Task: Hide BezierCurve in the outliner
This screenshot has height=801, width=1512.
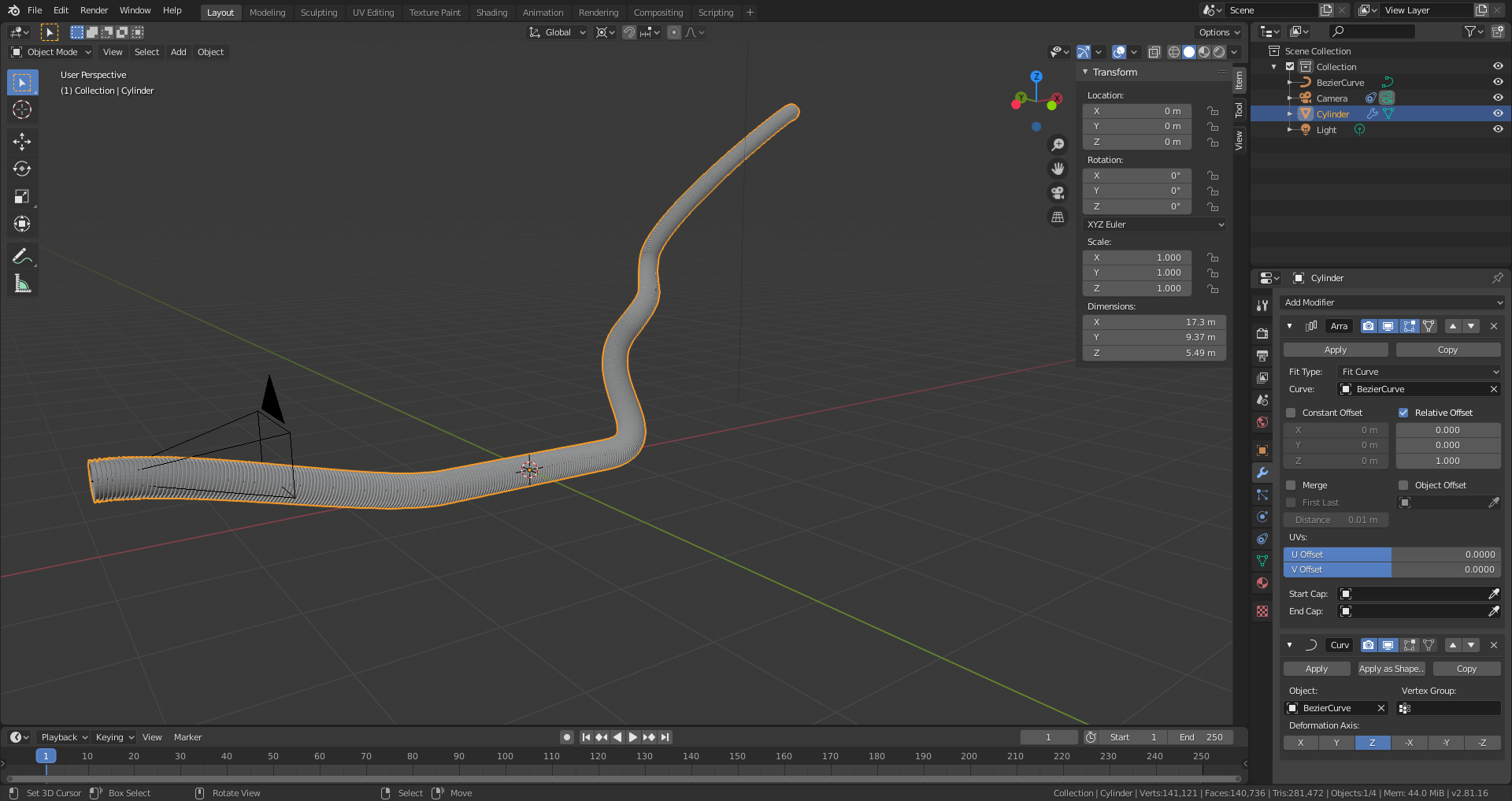Action: pyautogui.click(x=1498, y=83)
